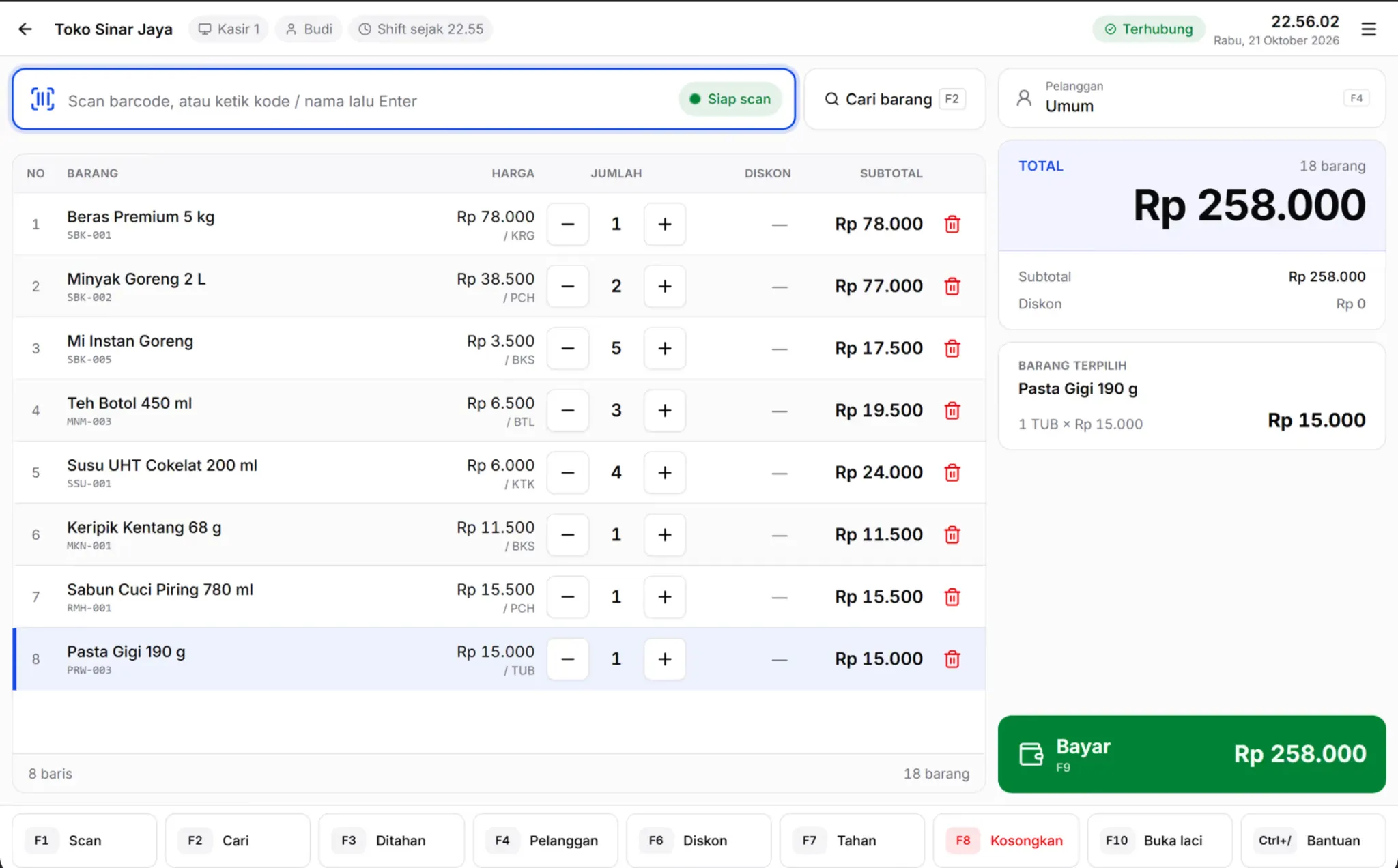Remove Minyak Goreng 2 L item
This screenshot has height=868, width=1398.
click(x=952, y=286)
